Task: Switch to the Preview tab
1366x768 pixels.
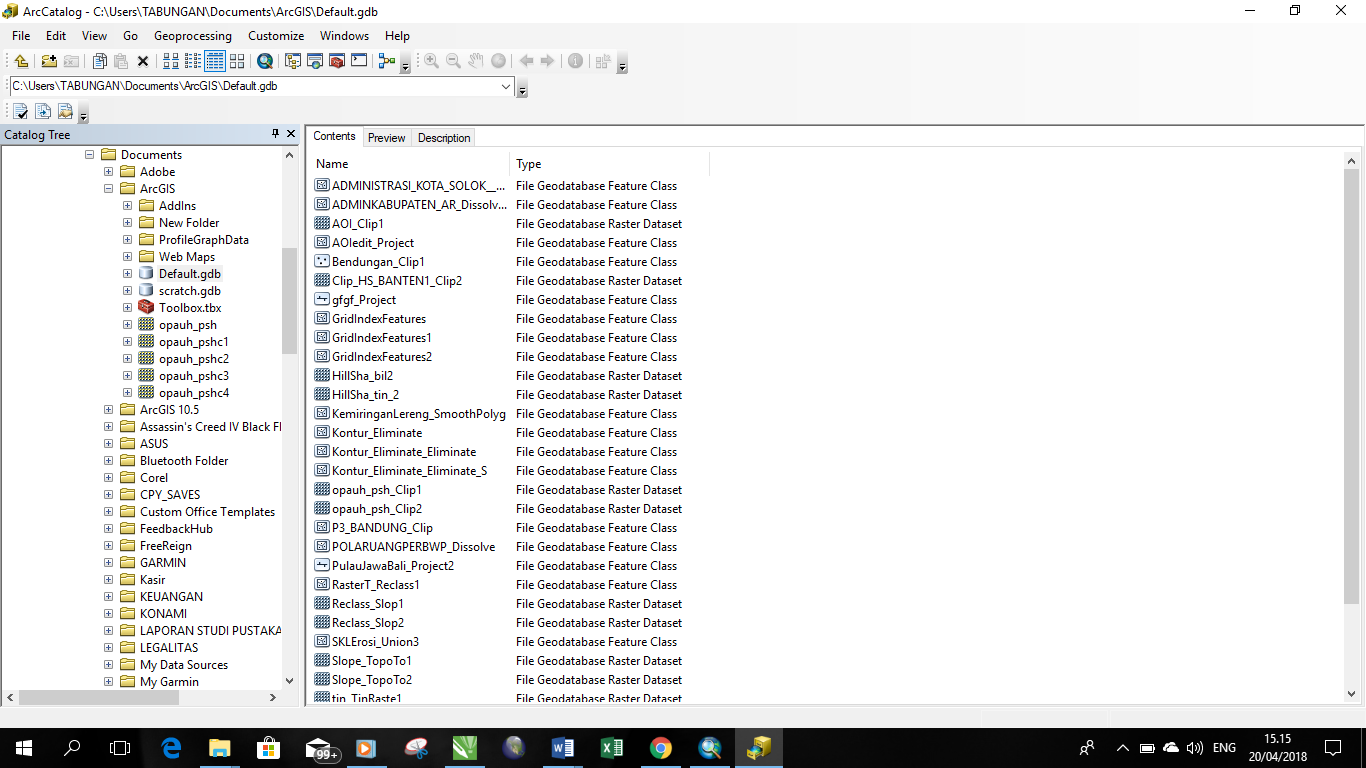Action: (x=386, y=137)
